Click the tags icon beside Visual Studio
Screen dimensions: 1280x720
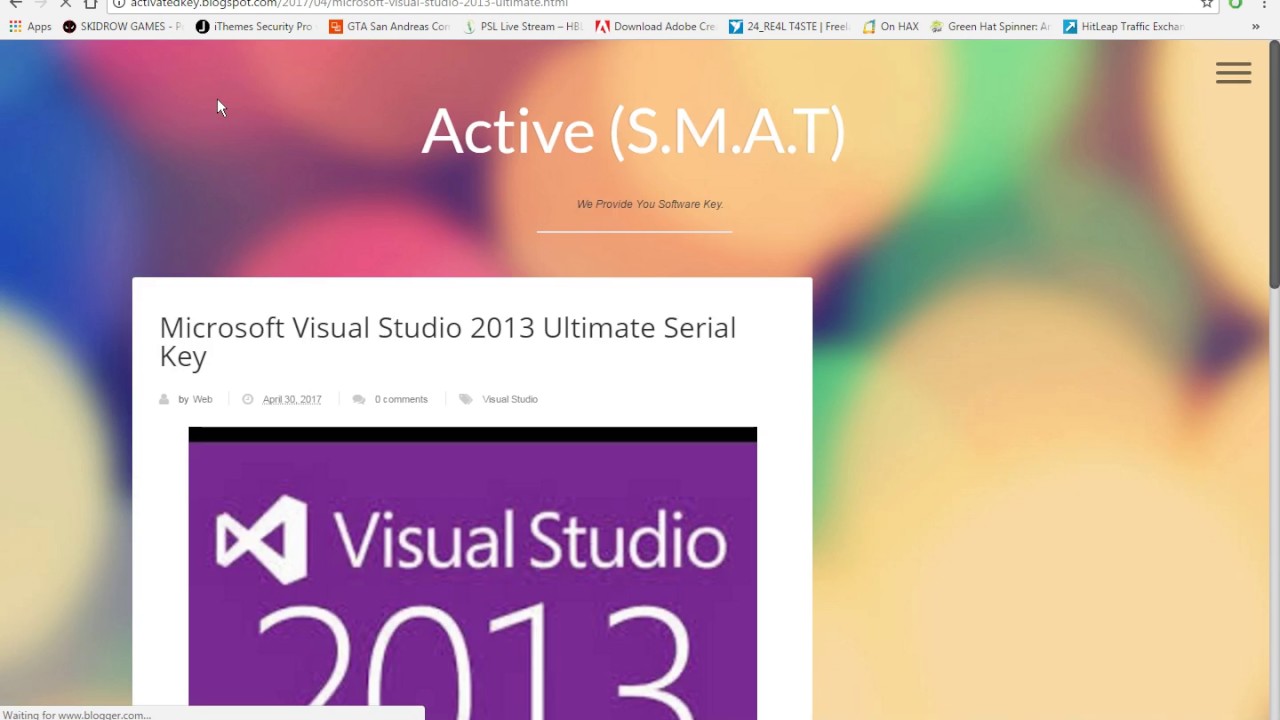466,399
